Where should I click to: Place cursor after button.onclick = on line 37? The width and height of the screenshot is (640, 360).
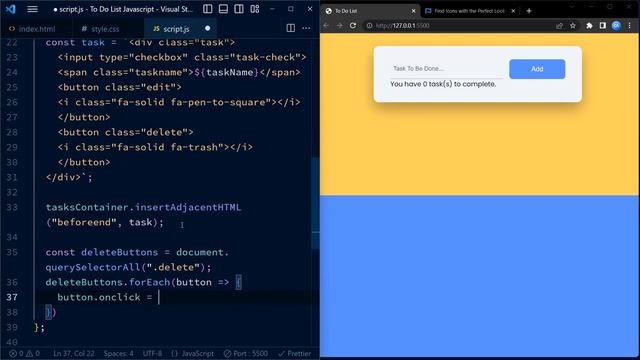159,297
